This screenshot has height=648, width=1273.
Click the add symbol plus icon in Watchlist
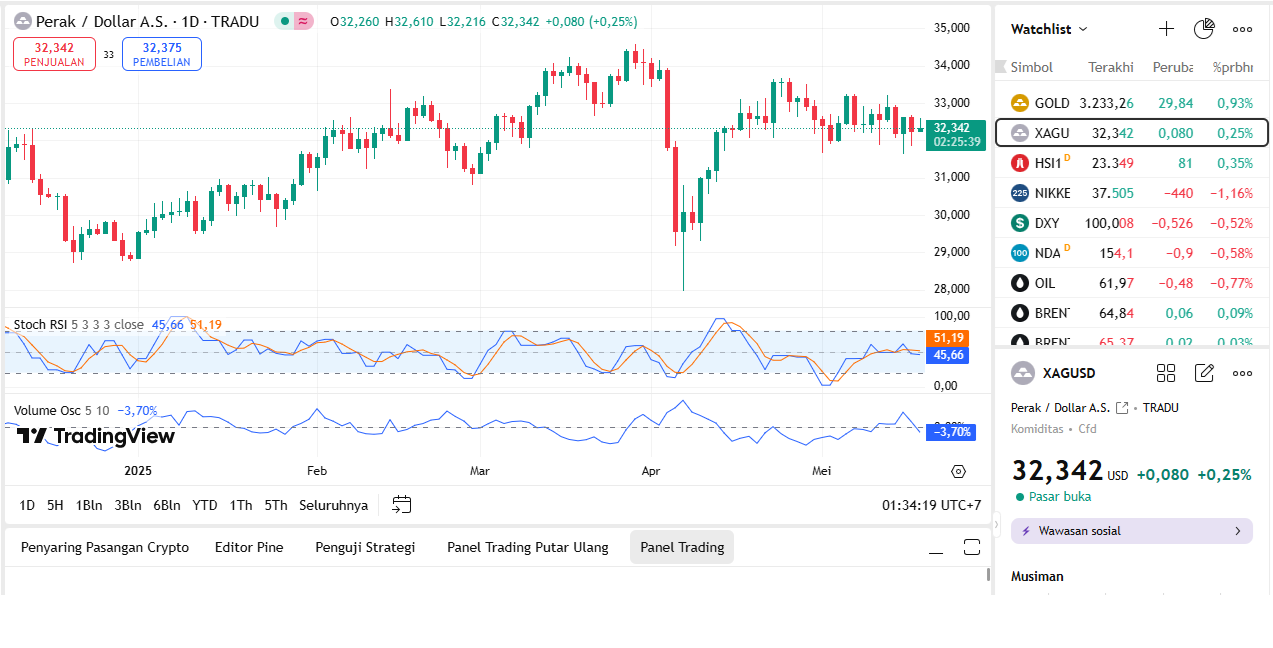1166,29
